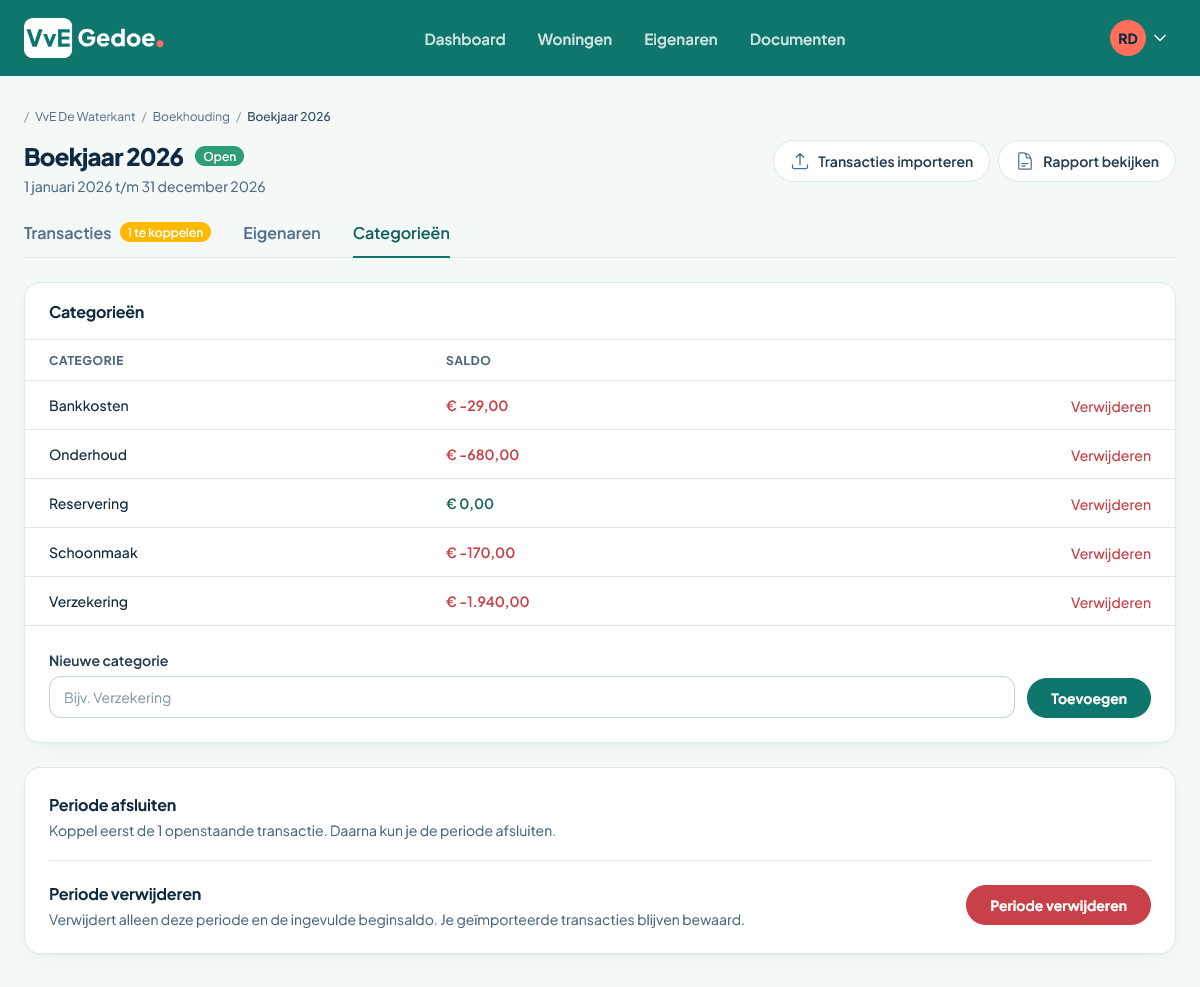Click the € -29,00 balance
The width and height of the screenshot is (1200, 987).
[477, 406]
